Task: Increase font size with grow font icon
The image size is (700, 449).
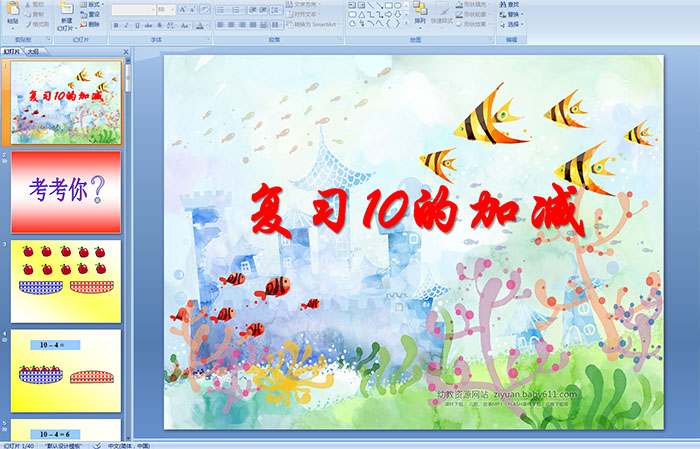Action: pos(183,9)
